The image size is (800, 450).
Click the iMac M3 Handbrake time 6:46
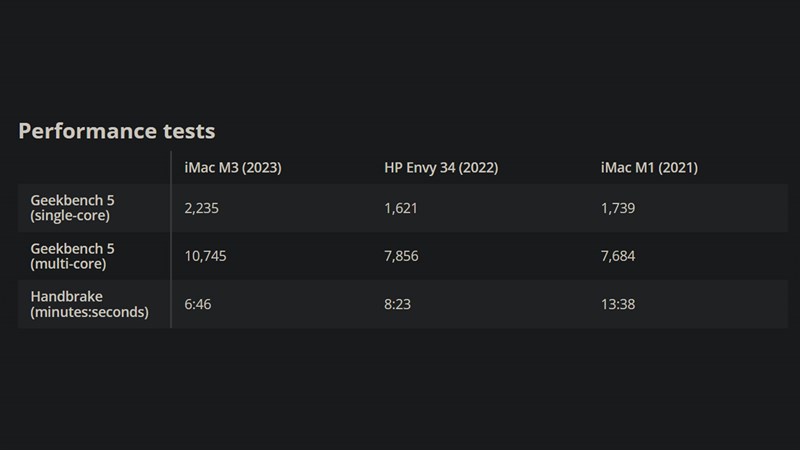pos(201,304)
